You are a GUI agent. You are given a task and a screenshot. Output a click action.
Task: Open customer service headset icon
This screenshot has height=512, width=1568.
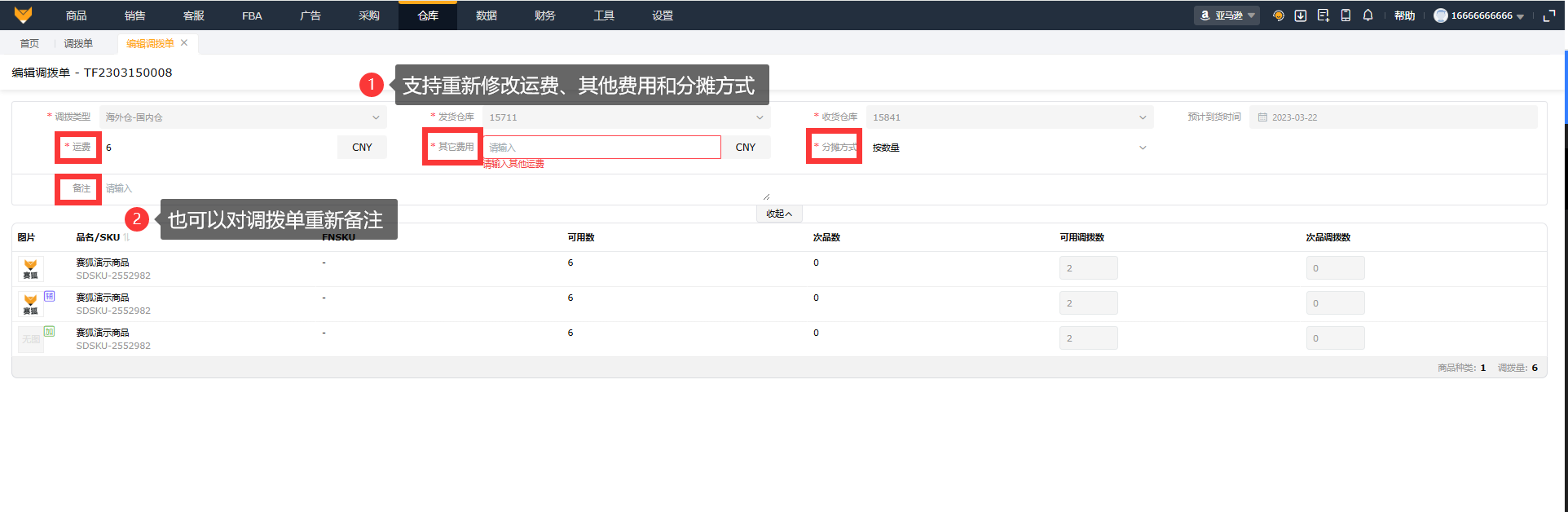tap(1279, 15)
